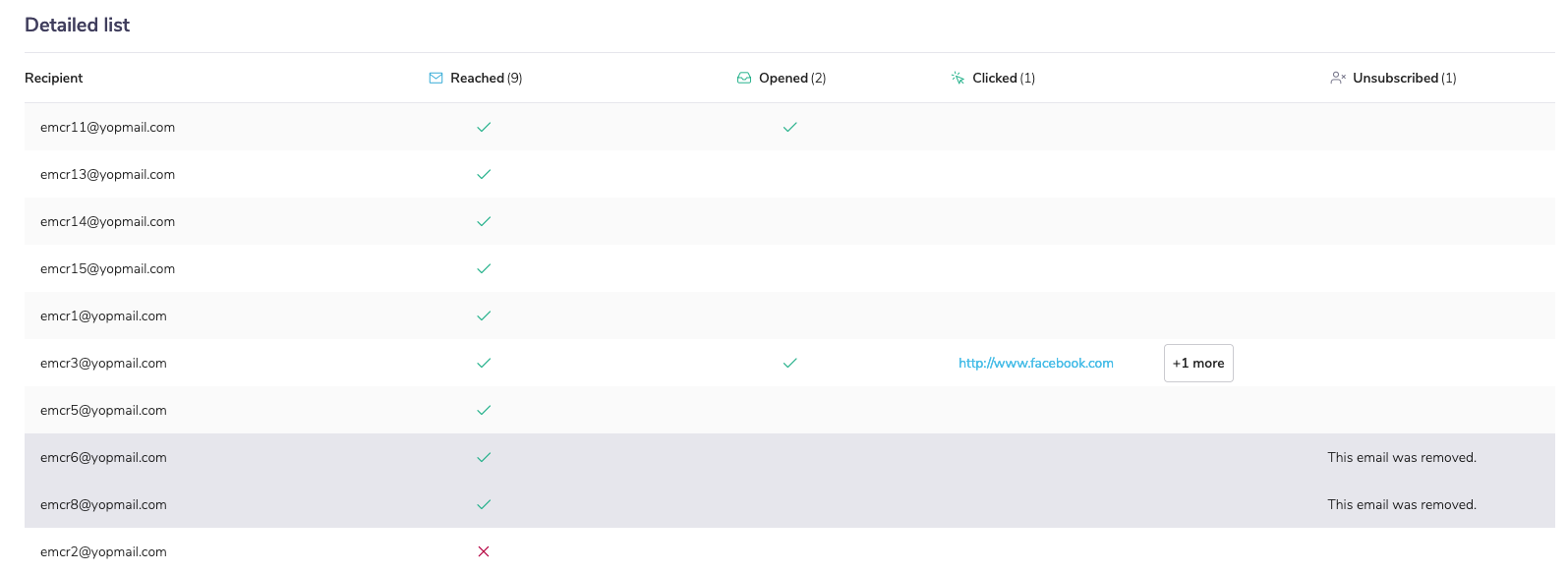Select recipient emcr8@yopmail.com
This screenshot has height=573, width=1568.
tap(103, 504)
